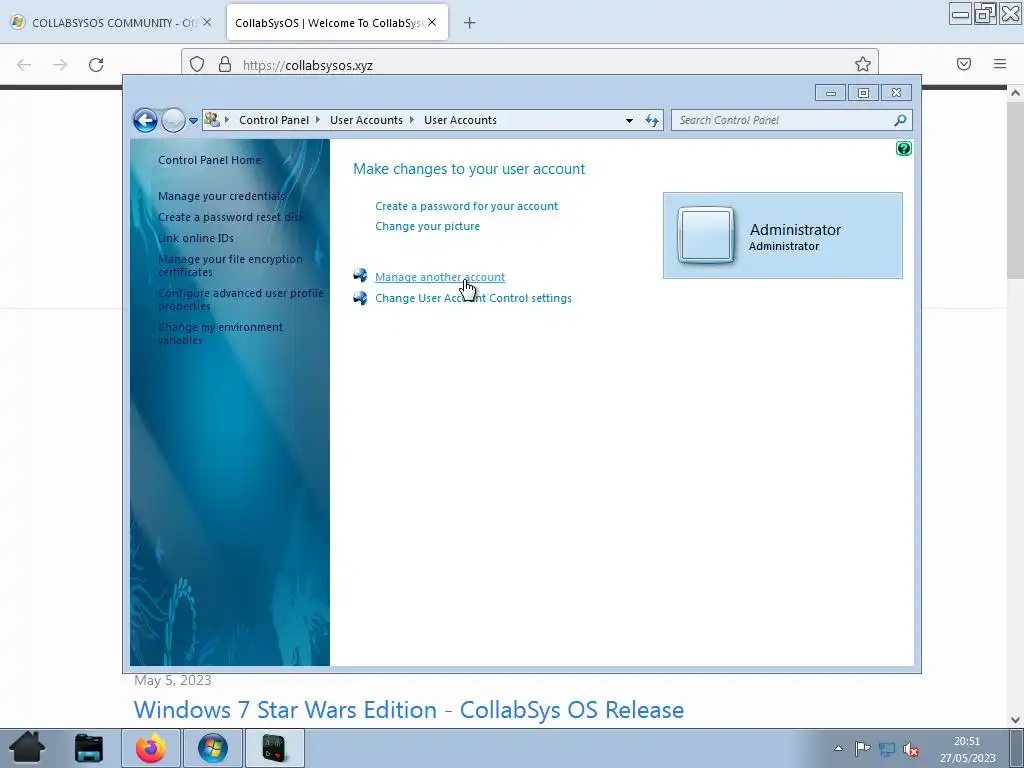Screen dimensions: 1024x768
Task: Open the Pocket save icon
Action: click(x=964, y=64)
